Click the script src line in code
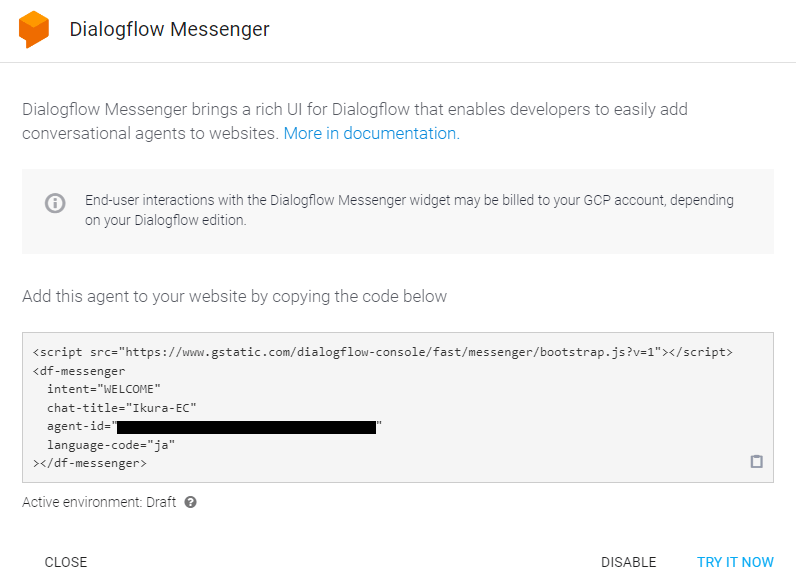The image size is (796, 588). [383, 352]
